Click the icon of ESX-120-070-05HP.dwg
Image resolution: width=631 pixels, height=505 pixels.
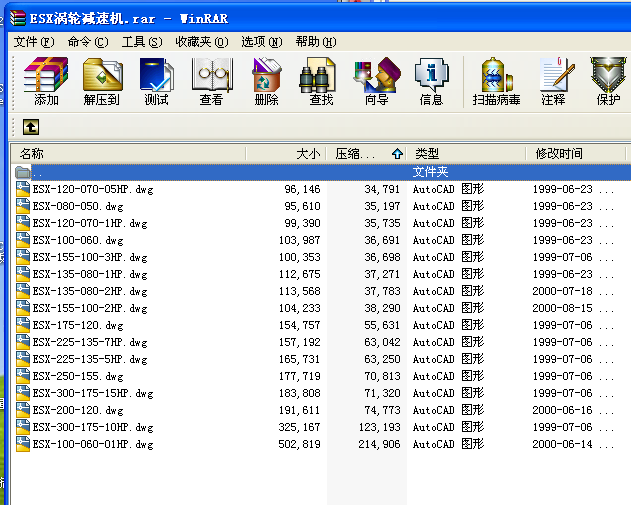(23, 189)
